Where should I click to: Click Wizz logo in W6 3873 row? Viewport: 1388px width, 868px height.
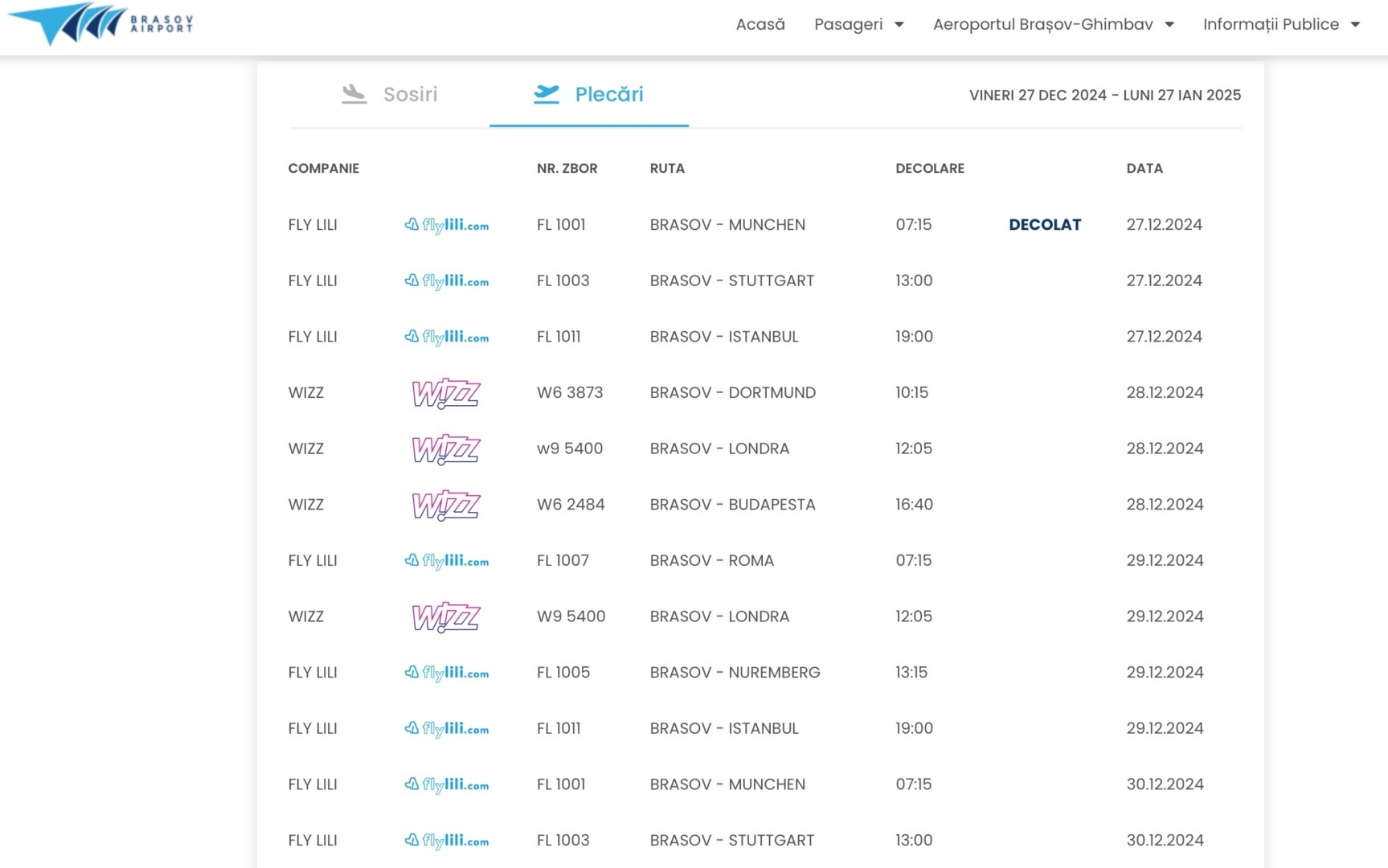(446, 393)
